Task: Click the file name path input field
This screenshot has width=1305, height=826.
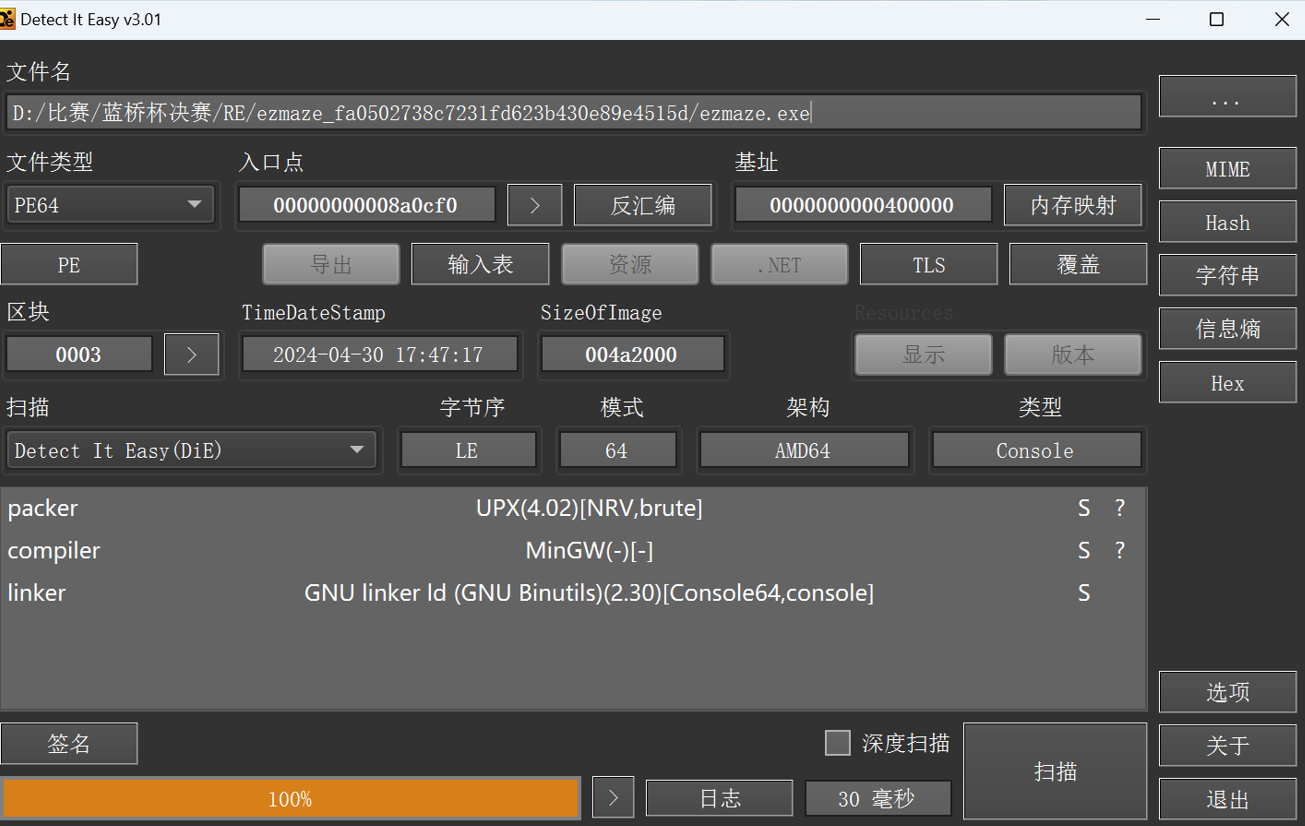Action: point(574,112)
